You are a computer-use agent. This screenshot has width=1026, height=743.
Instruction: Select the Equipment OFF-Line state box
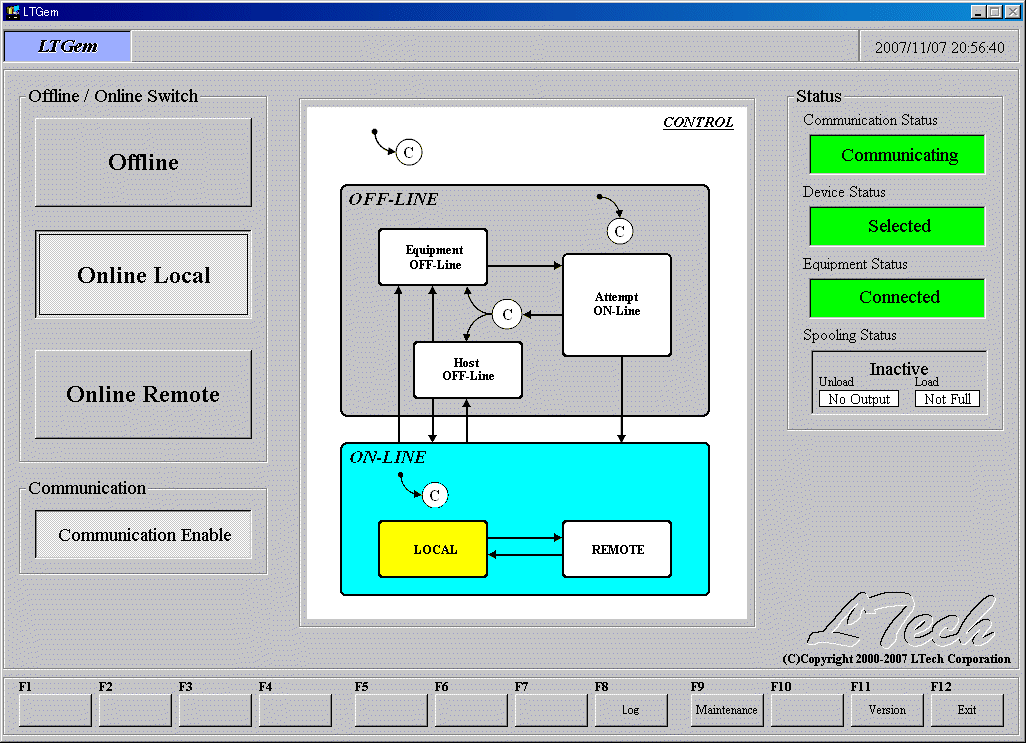[x=433, y=257]
